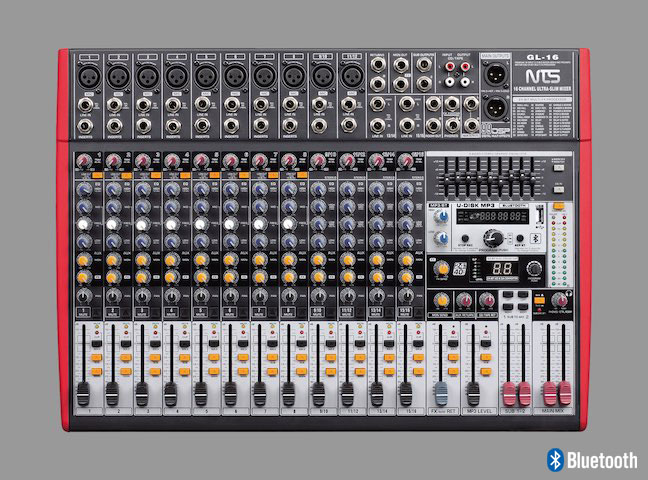Click the MP3 LEVEL fader
Image resolution: width=648 pixels, height=480 pixels.
tap(473, 394)
